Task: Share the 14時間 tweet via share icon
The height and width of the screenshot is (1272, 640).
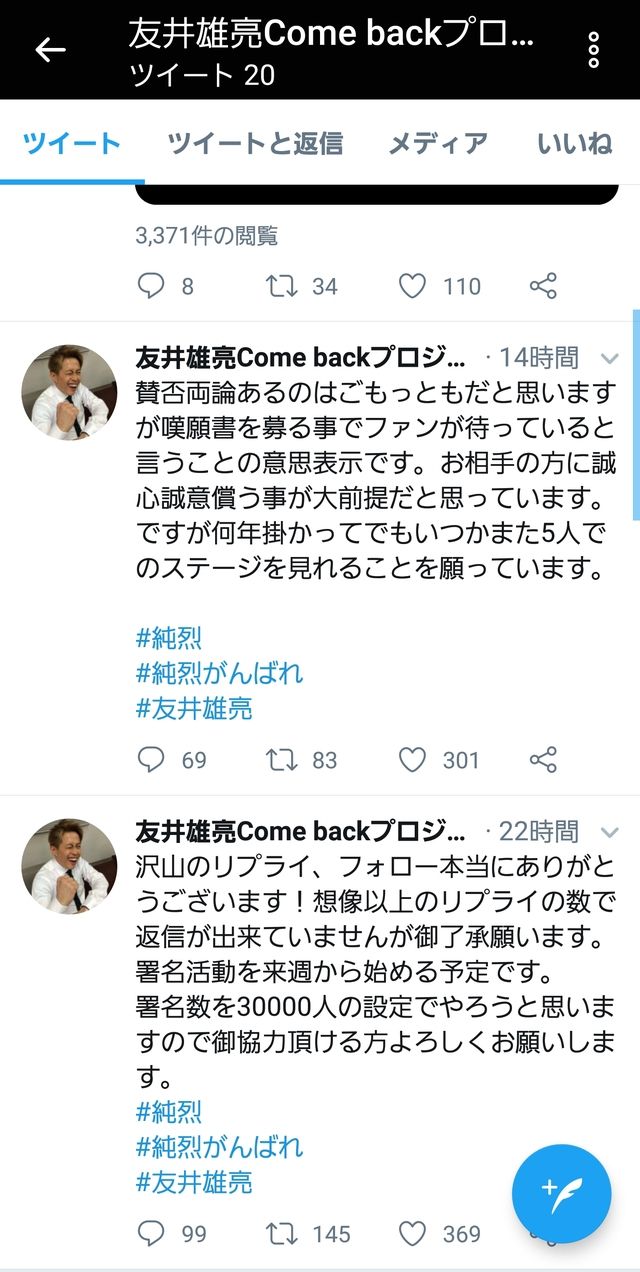Action: pyautogui.click(x=543, y=760)
